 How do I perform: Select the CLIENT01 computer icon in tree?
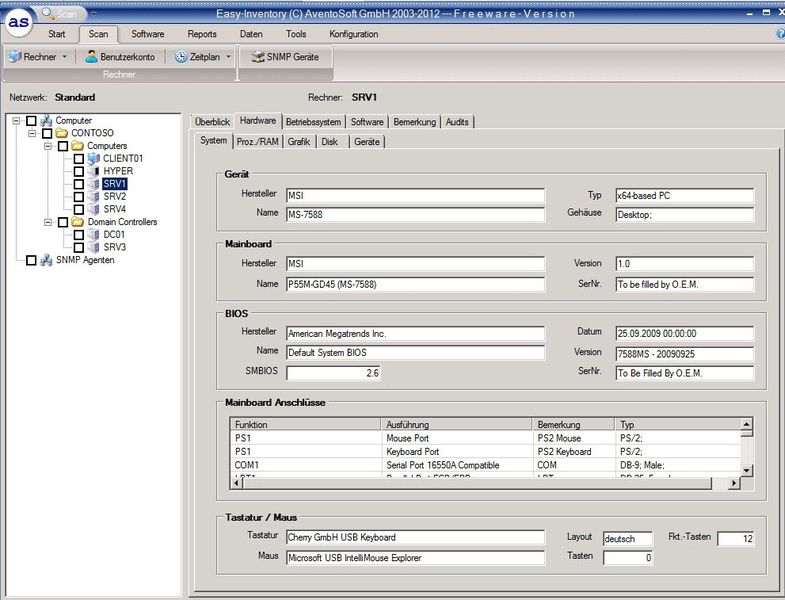[94, 158]
